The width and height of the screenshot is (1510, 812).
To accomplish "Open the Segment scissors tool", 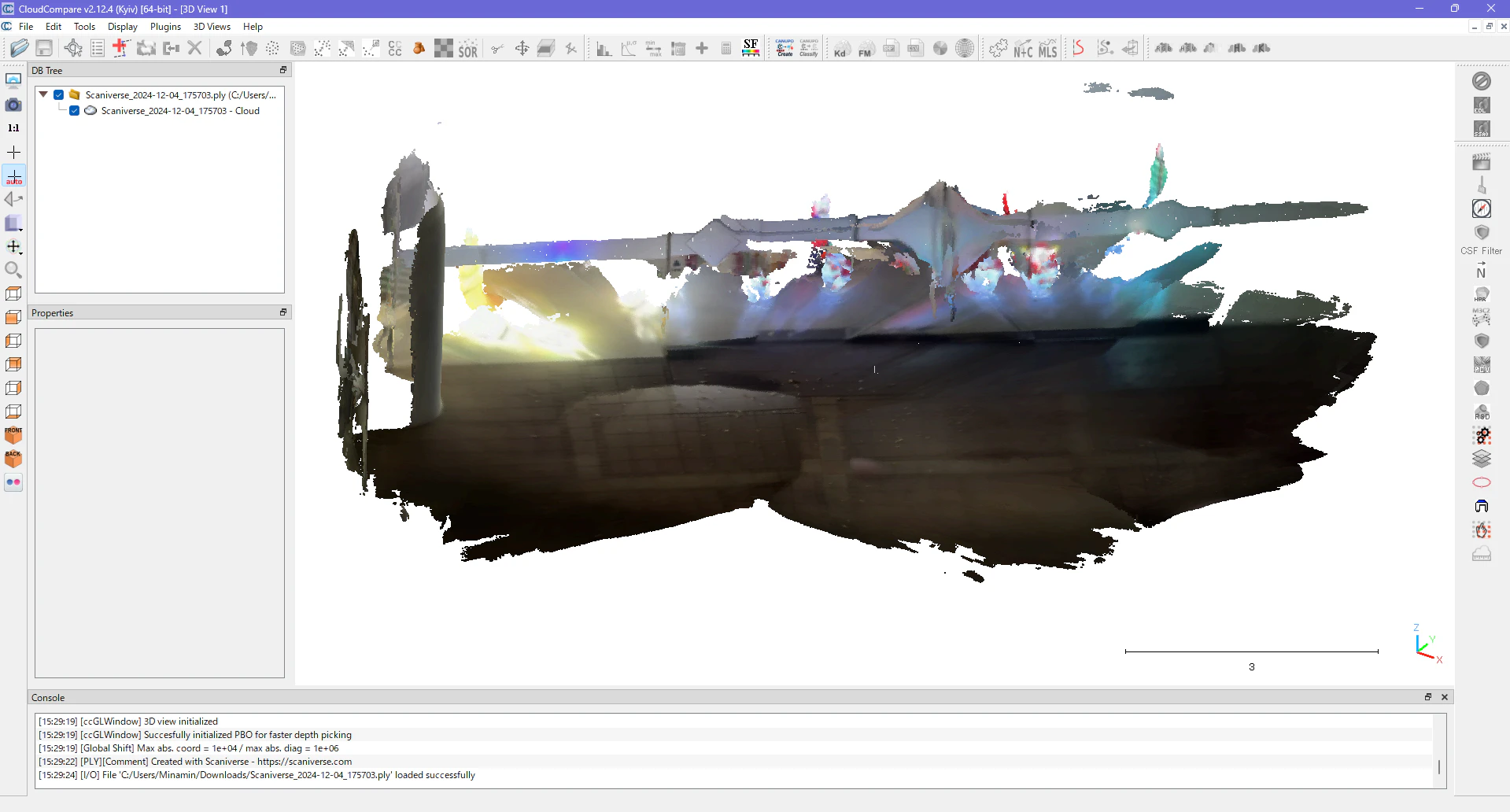I will (497, 49).
